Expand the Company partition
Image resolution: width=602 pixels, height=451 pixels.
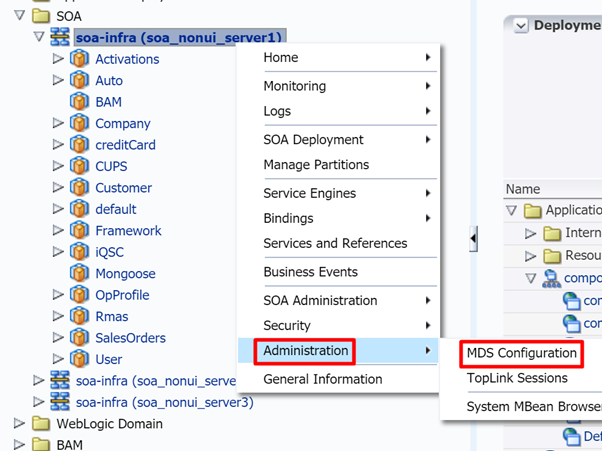point(58,123)
